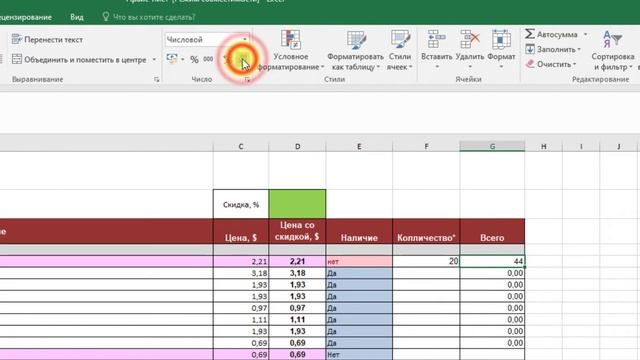Select column D header
The width and height of the screenshot is (640, 360).
[x=297, y=146]
